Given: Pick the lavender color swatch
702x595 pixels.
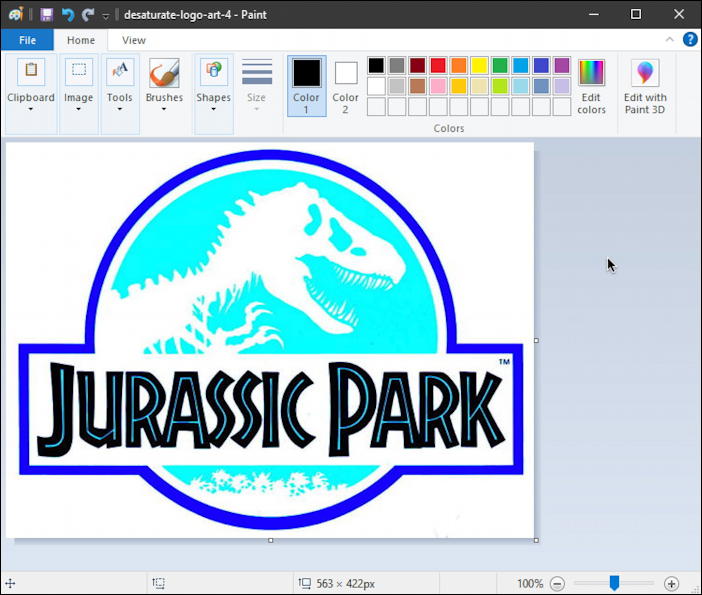Looking at the screenshot, I should [x=561, y=86].
